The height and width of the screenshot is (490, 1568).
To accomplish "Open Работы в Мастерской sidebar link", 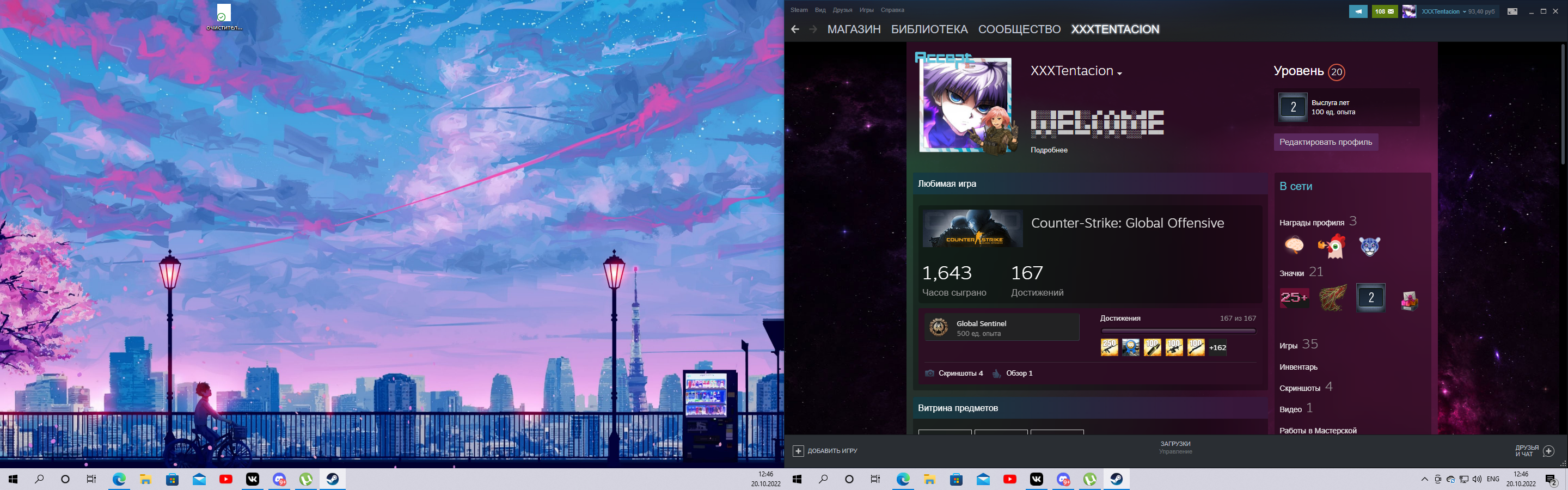I will coord(1318,431).
